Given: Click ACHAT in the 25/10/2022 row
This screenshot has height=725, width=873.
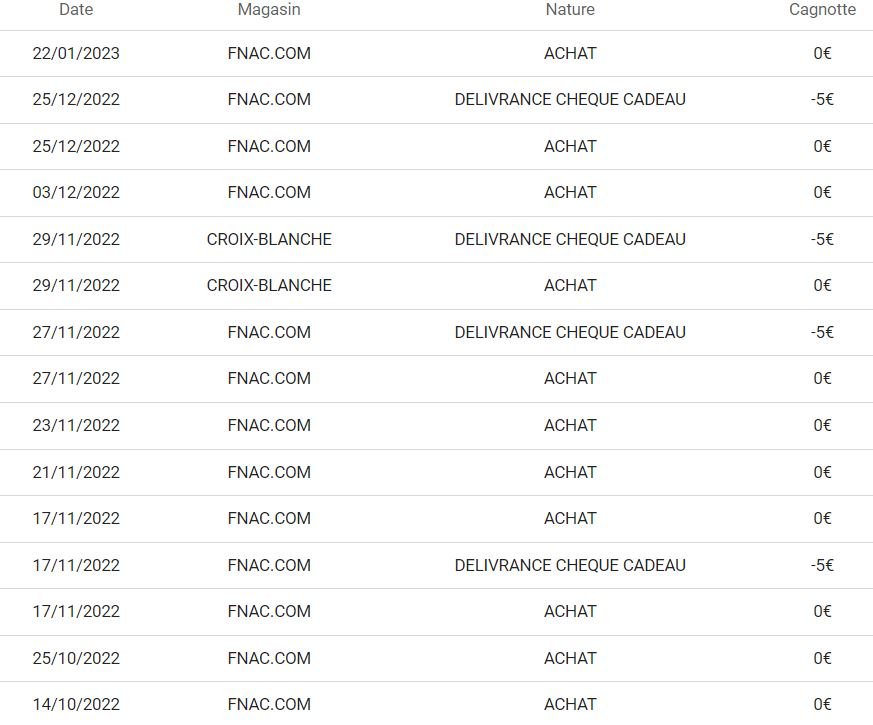Looking at the screenshot, I should coord(570,659).
